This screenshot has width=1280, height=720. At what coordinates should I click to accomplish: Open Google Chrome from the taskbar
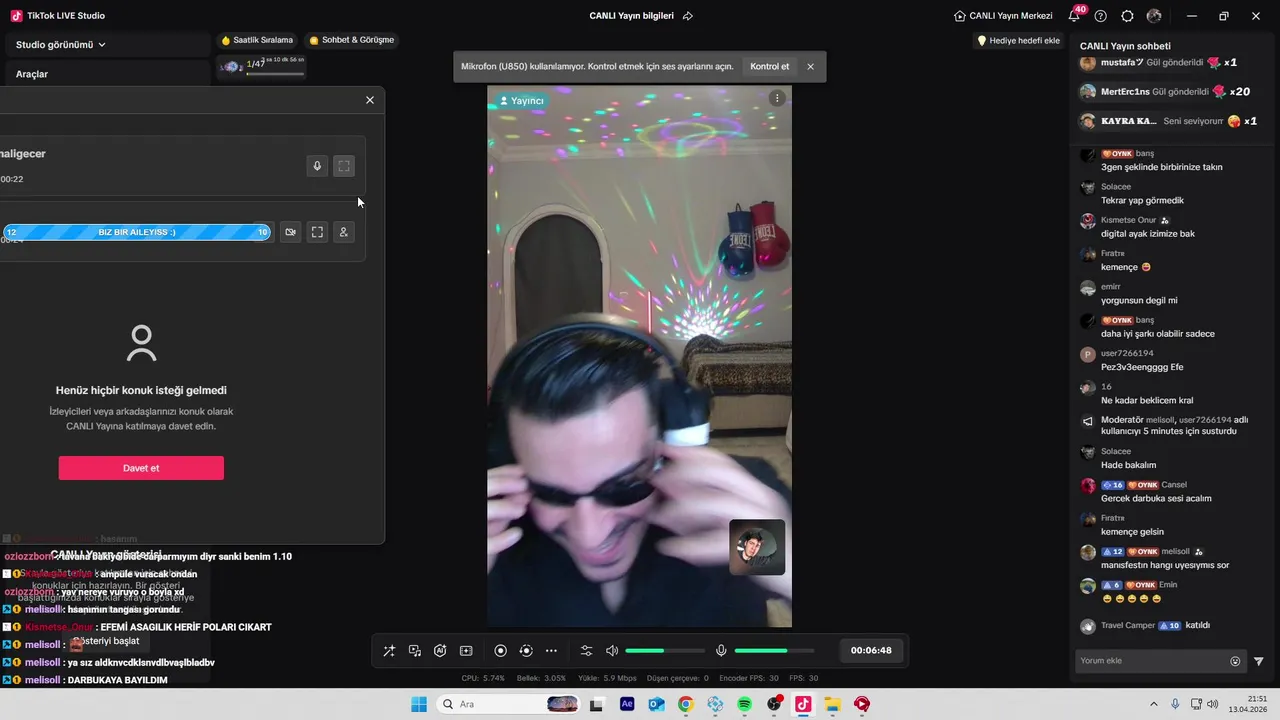685,704
